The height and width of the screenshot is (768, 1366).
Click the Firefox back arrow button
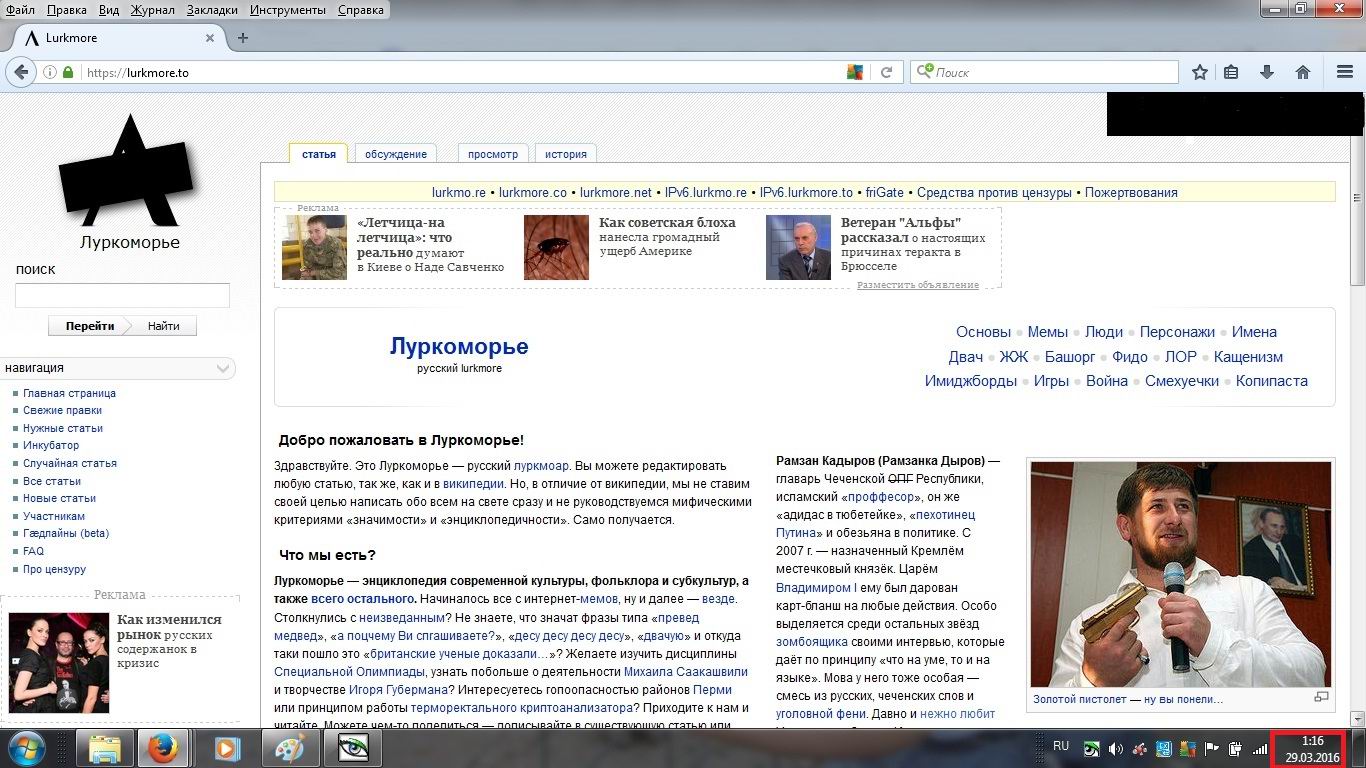click(x=21, y=72)
